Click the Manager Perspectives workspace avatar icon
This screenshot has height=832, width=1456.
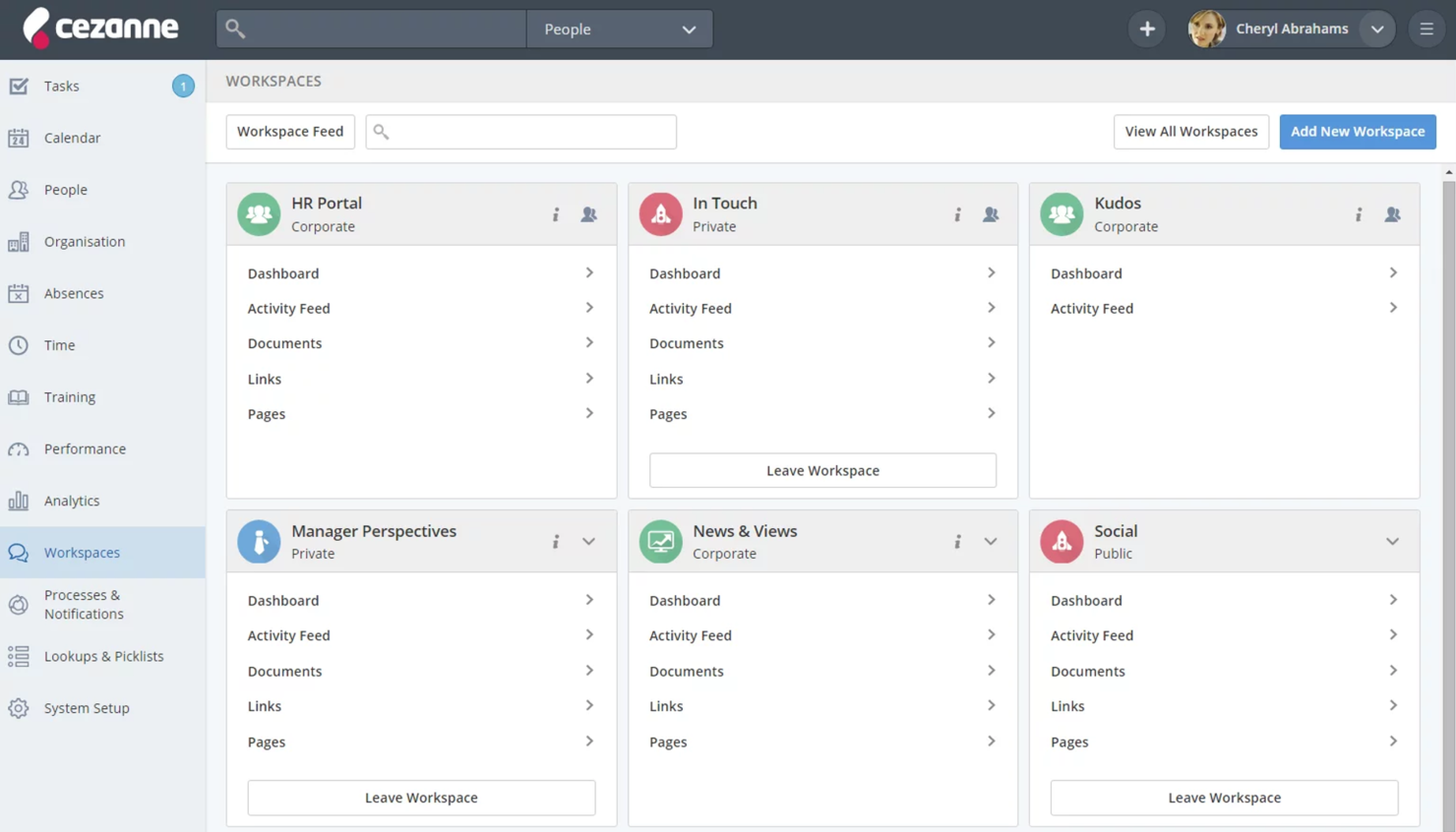click(259, 542)
